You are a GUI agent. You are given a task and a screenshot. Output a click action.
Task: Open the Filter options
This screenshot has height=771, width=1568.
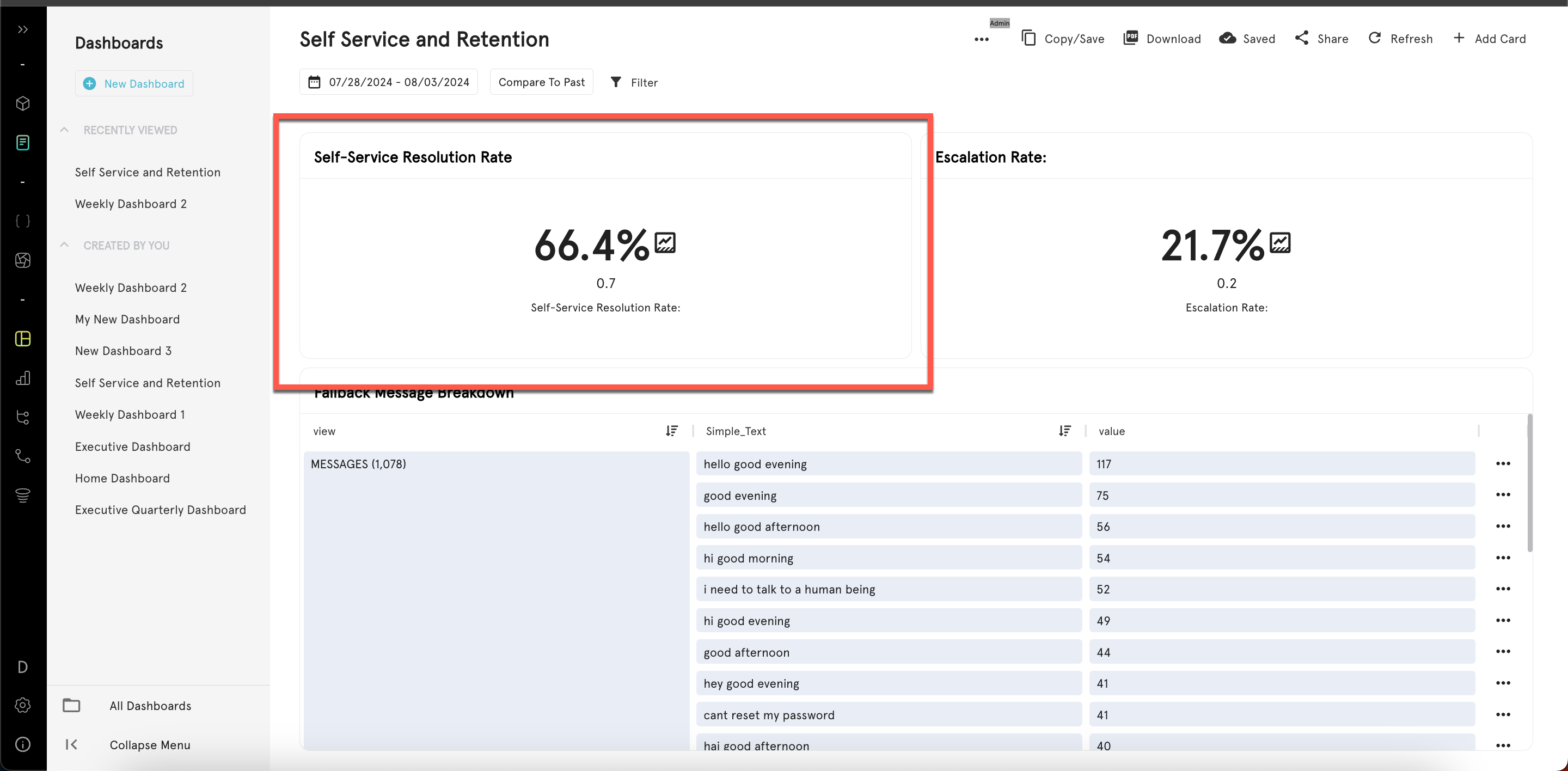click(634, 82)
